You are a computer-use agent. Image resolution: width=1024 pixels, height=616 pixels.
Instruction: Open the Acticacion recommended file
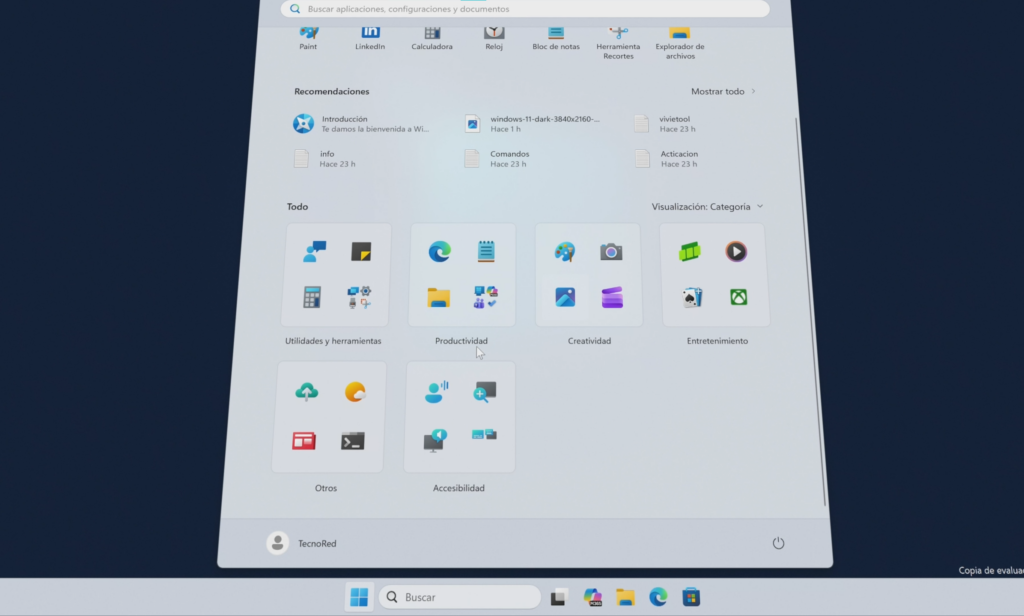click(x=667, y=159)
